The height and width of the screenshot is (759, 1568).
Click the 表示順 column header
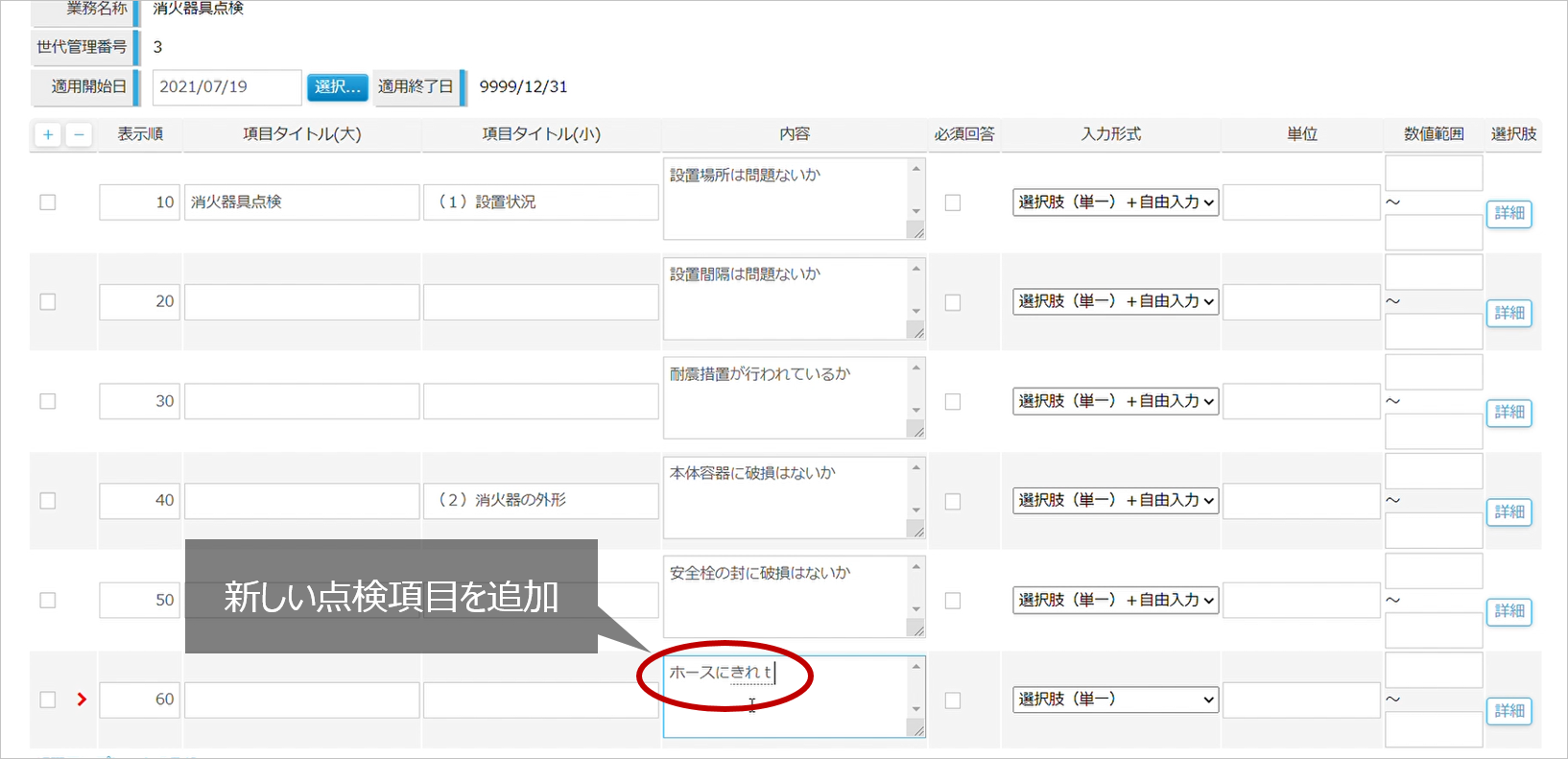tap(140, 134)
